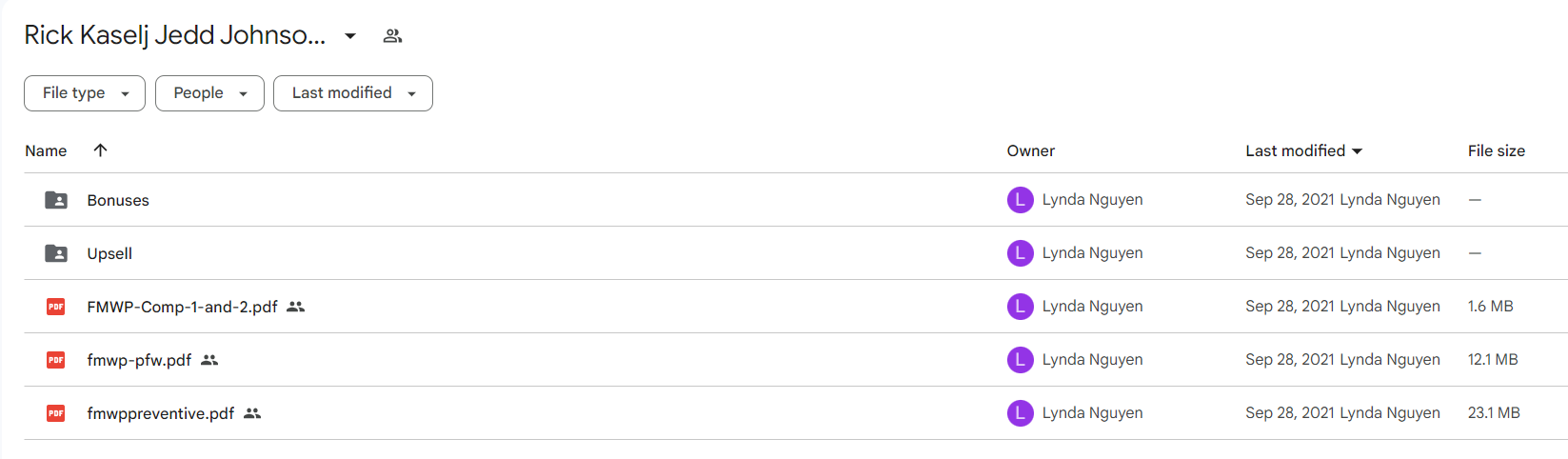Click the PDF icon for fmwp-pfw.pdf
Screen dimensions: 1568x459
(x=56, y=360)
